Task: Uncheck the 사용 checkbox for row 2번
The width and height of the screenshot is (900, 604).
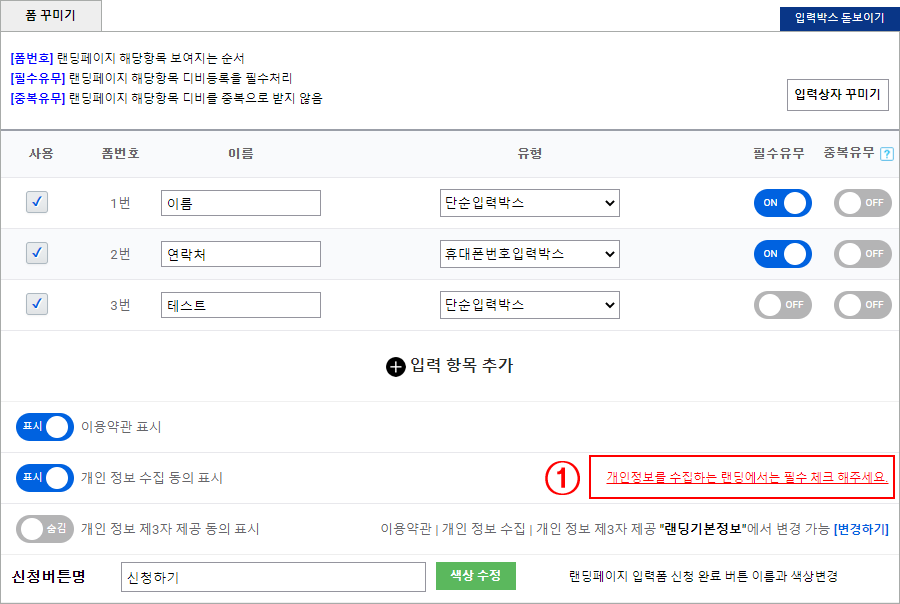Action: point(37,253)
